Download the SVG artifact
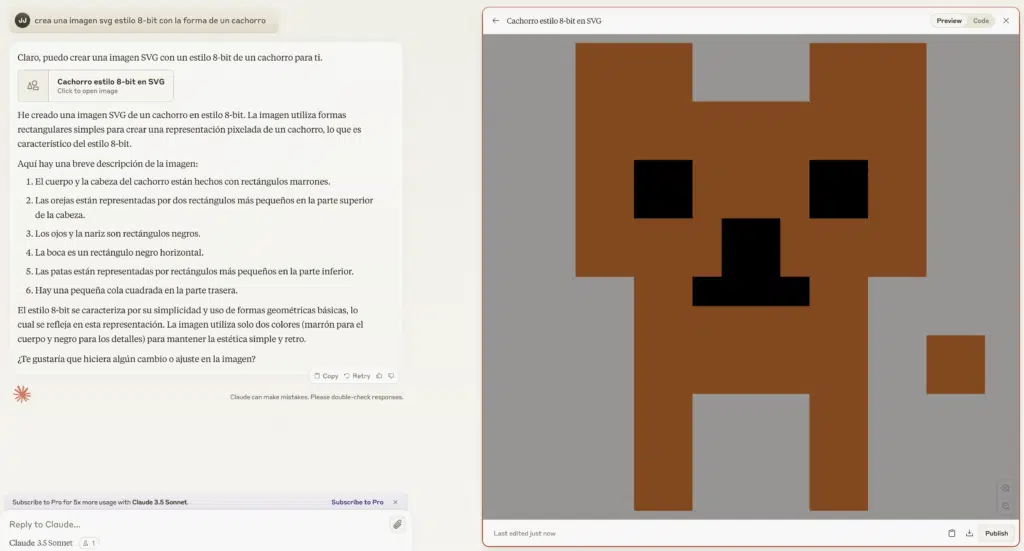This screenshot has width=1024, height=551. [x=969, y=533]
